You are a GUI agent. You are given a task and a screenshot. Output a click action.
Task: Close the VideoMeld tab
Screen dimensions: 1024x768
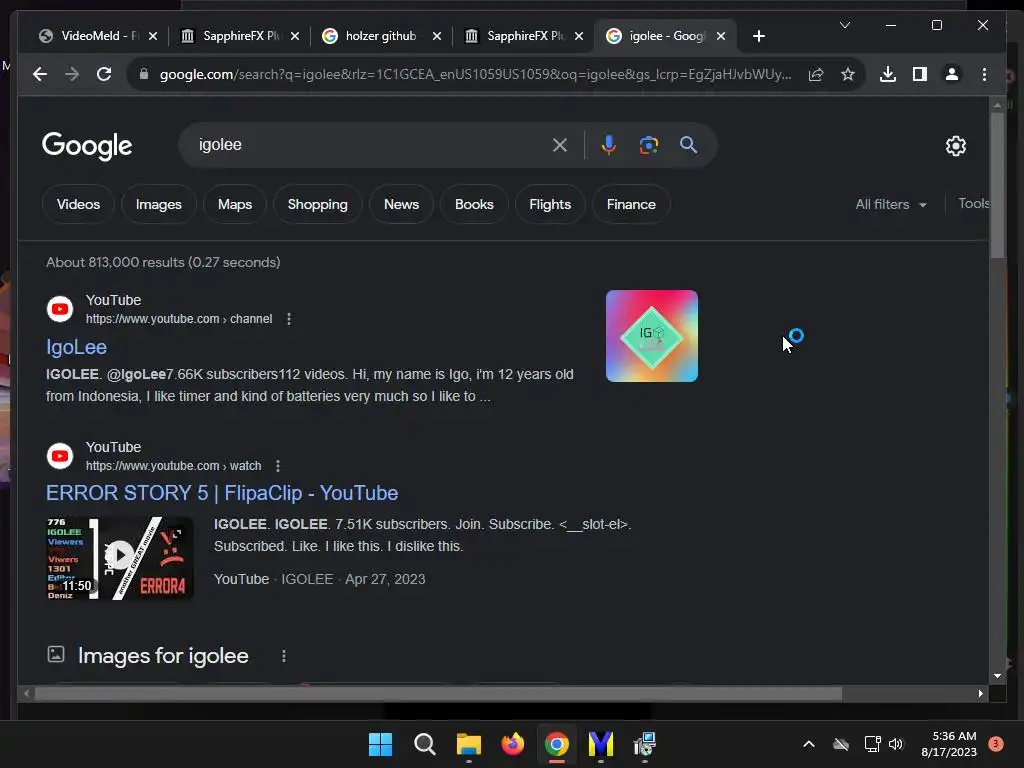pos(153,36)
